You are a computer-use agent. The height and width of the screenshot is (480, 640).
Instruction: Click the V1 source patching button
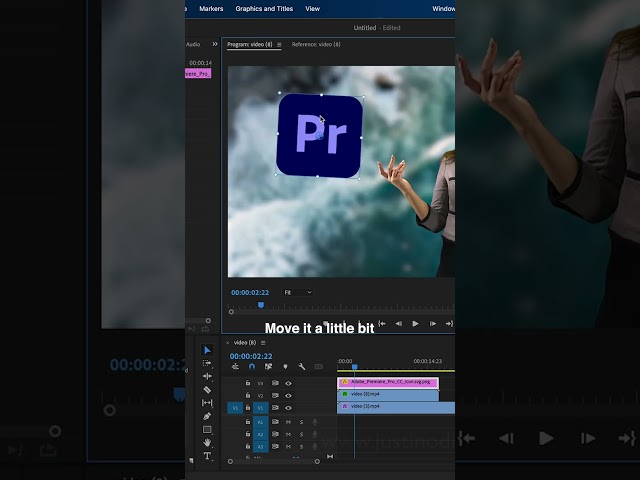[x=235, y=408]
